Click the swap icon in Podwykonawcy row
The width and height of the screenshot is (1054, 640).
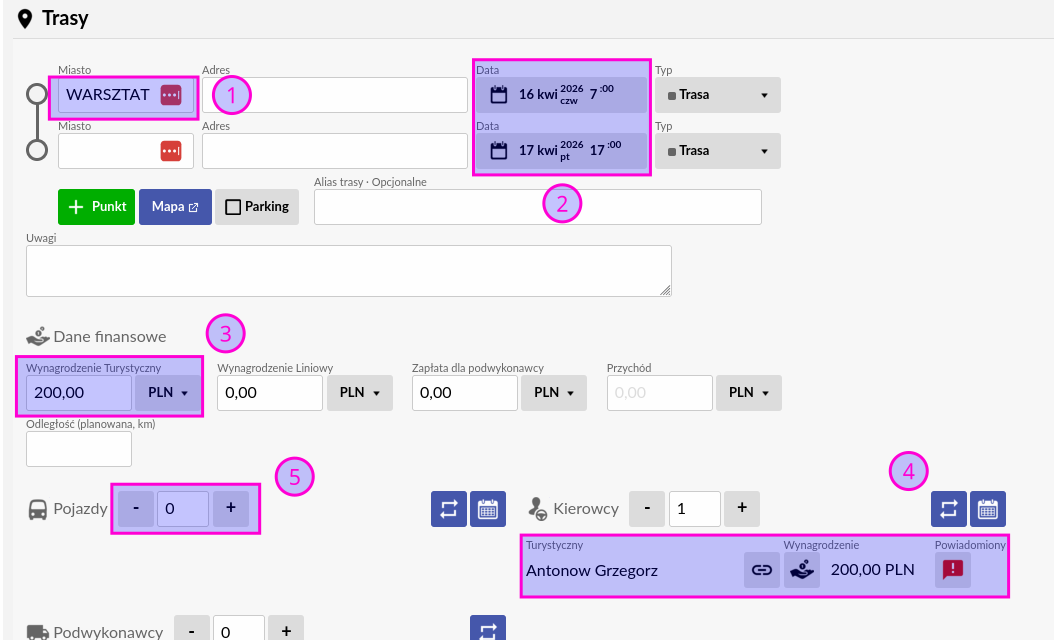pos(488,630)
